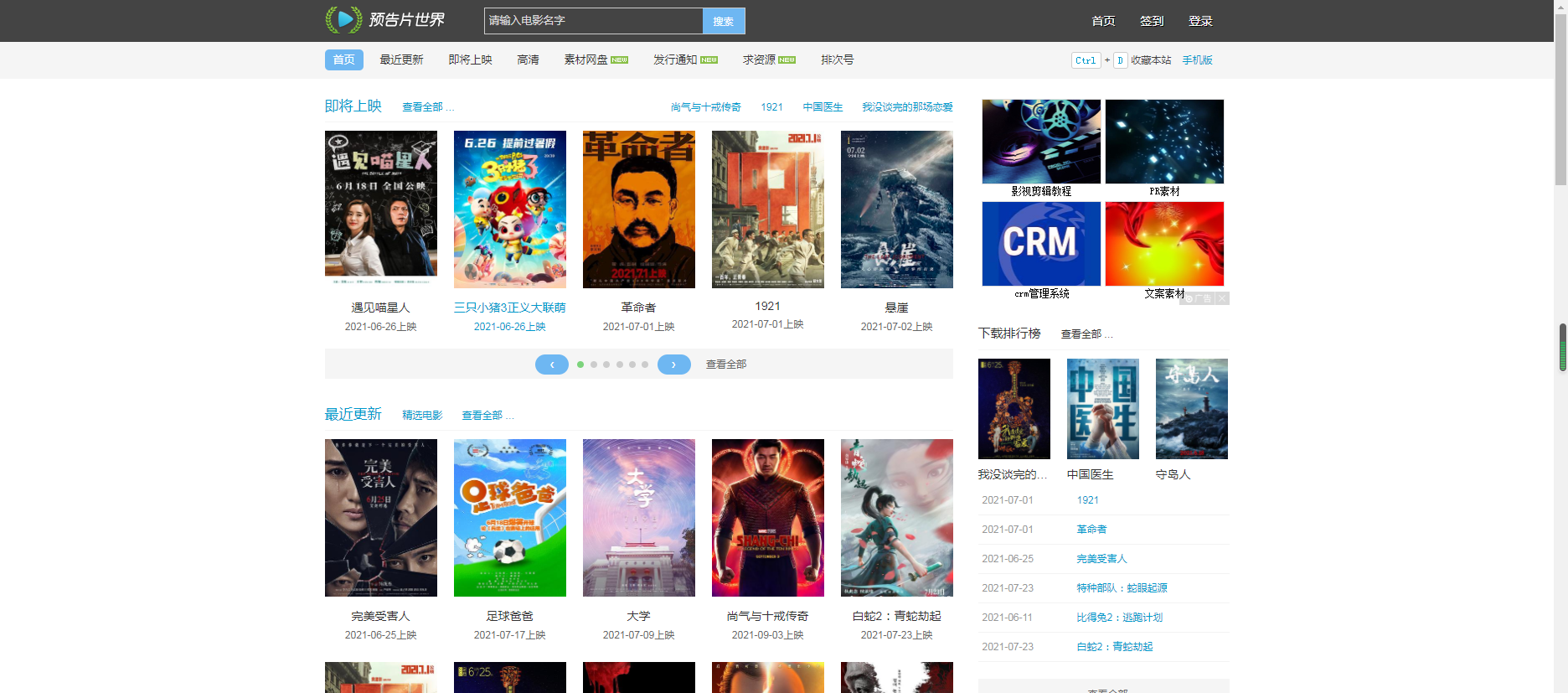This screenshot has height=693, width=1568.
Task: Click the movie name search field
Action: (x=593, y=21)
